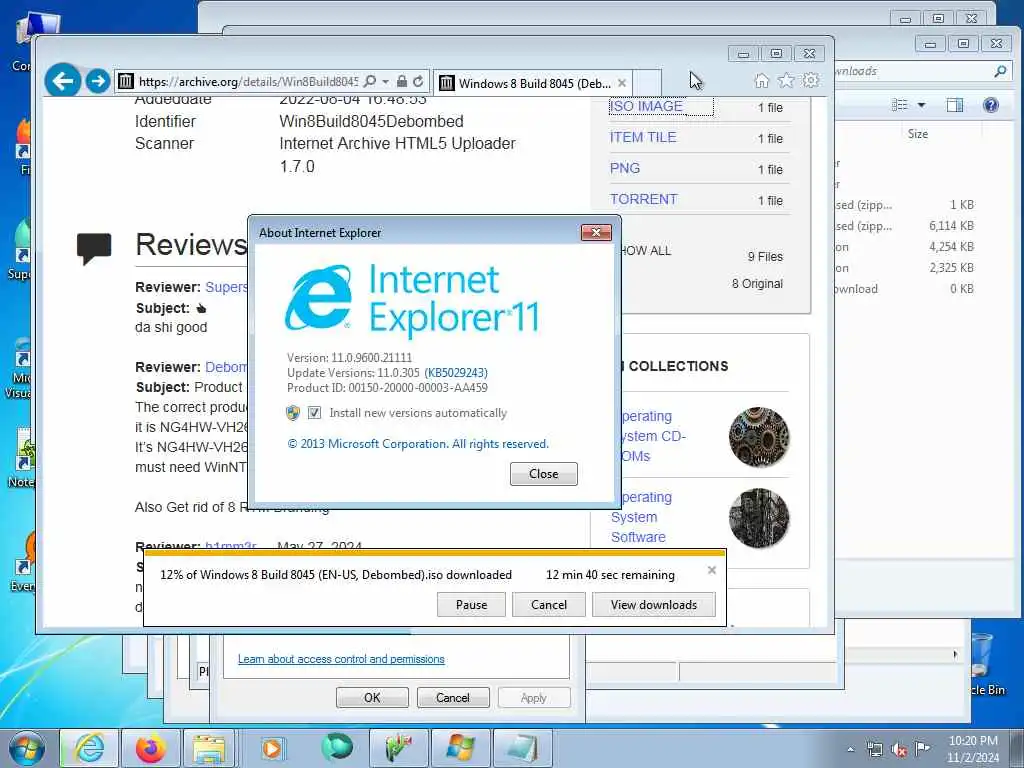Open the Debom reviewer profile link
The image size is (1024, 768).
pos(227,367)
